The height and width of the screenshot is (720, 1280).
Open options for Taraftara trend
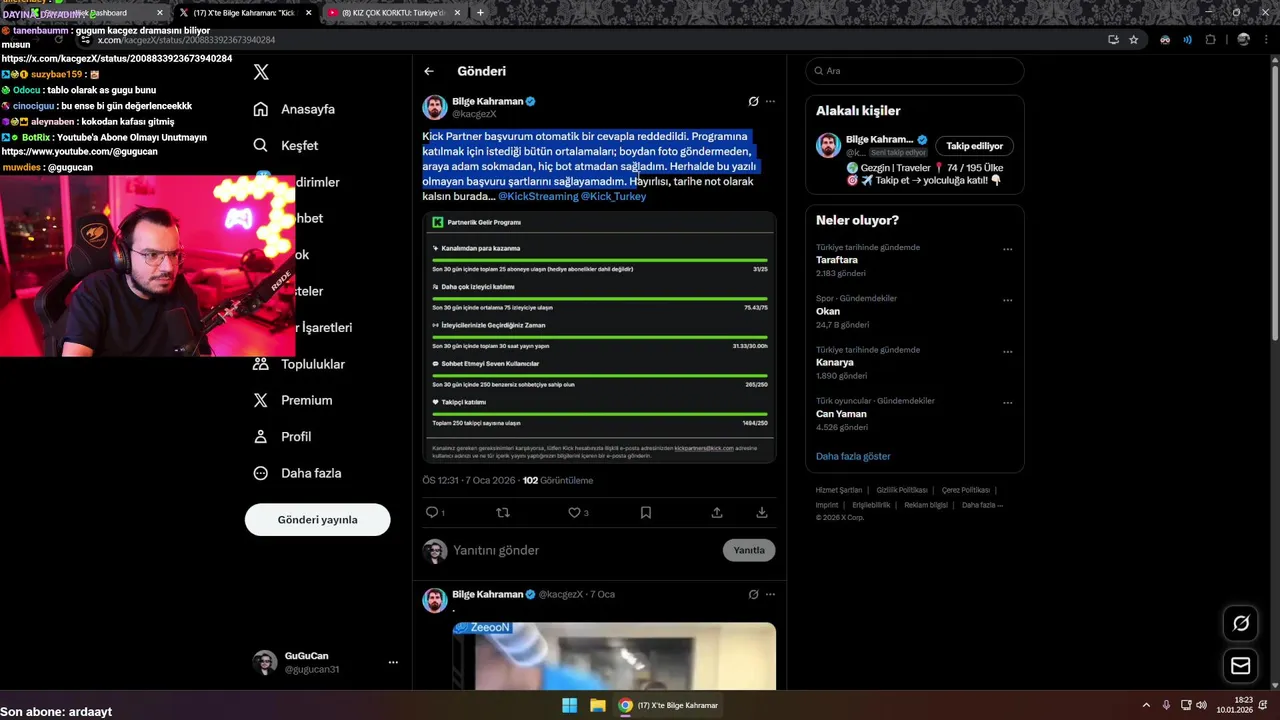point(1007,249)
